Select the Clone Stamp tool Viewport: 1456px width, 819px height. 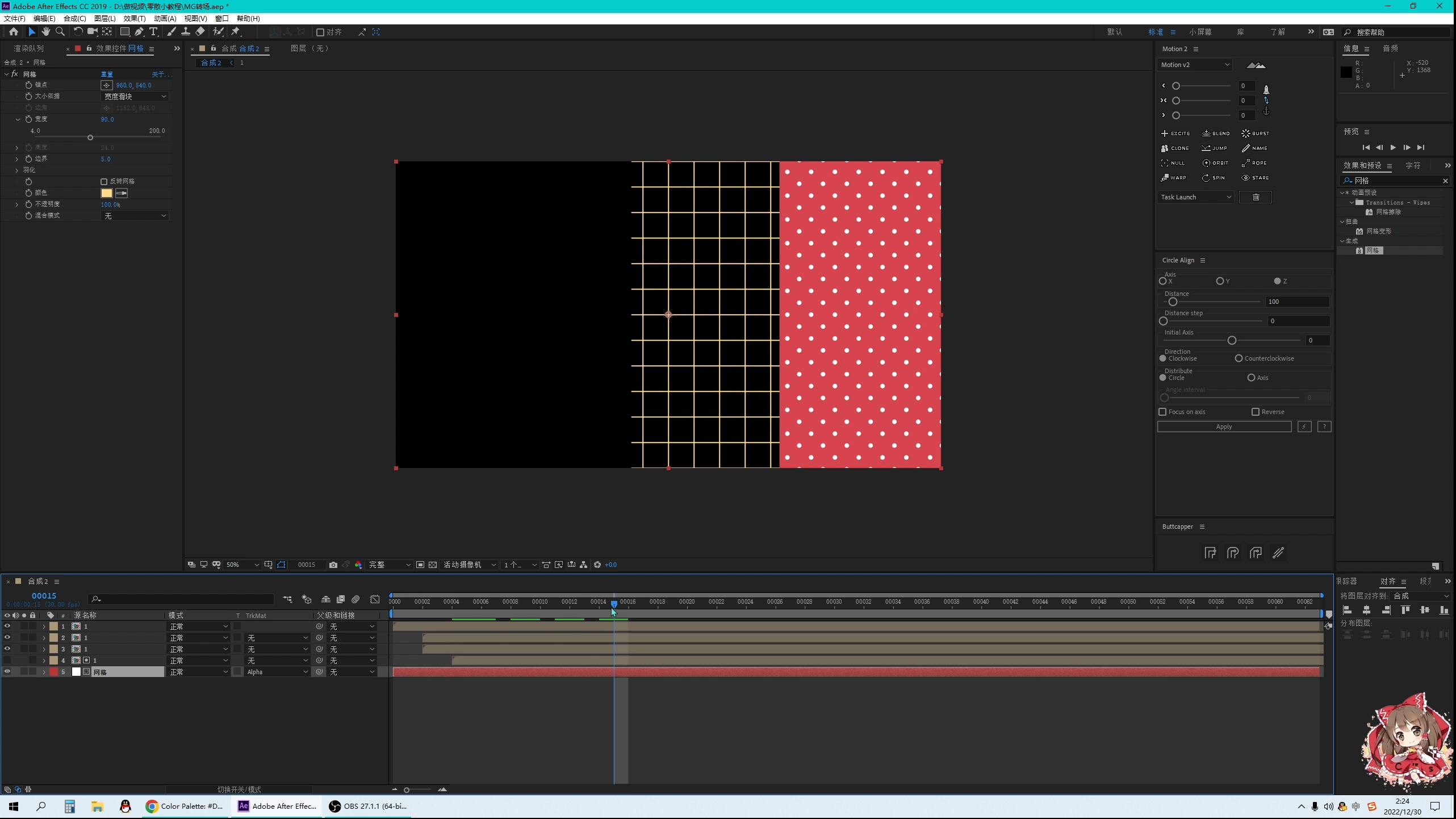pos(185,32)
